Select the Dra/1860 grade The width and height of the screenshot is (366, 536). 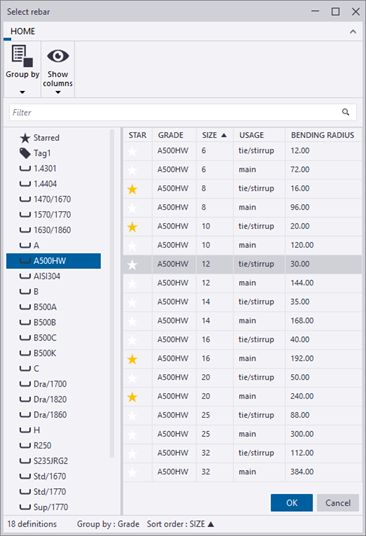(43, 415)
